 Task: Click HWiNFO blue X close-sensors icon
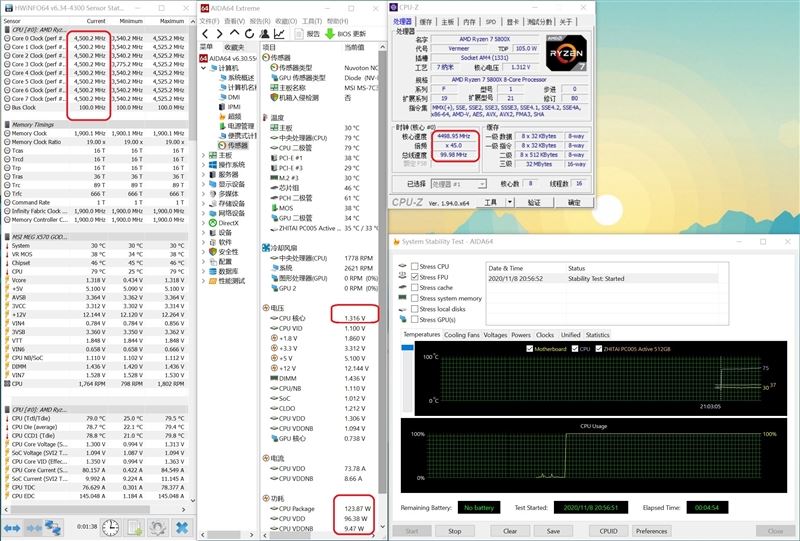pyautogui.click(x=182, y=528)
